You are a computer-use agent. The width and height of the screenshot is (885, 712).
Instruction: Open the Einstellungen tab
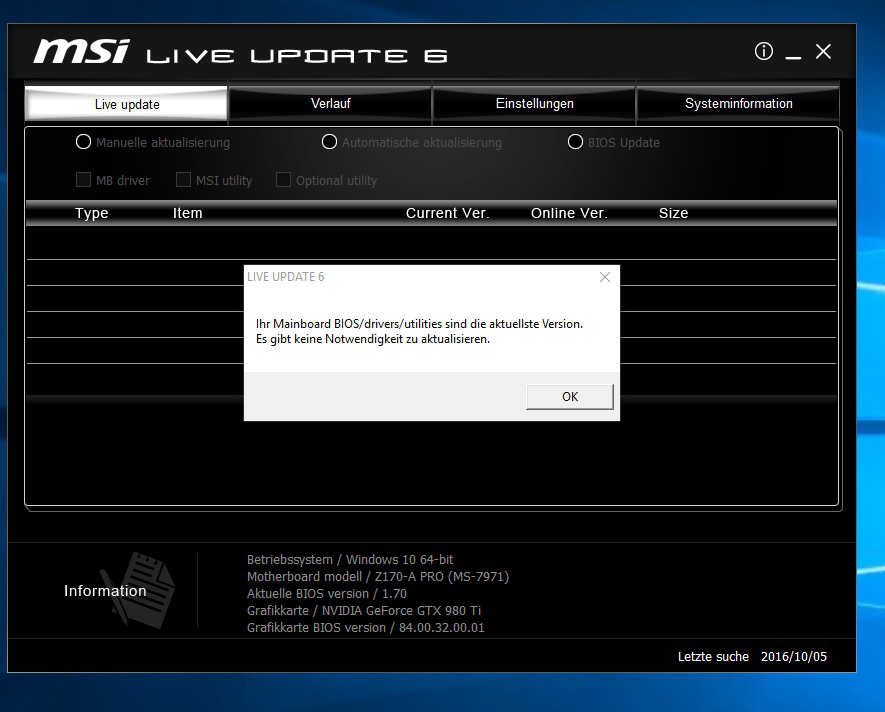(x=534, y=104)
